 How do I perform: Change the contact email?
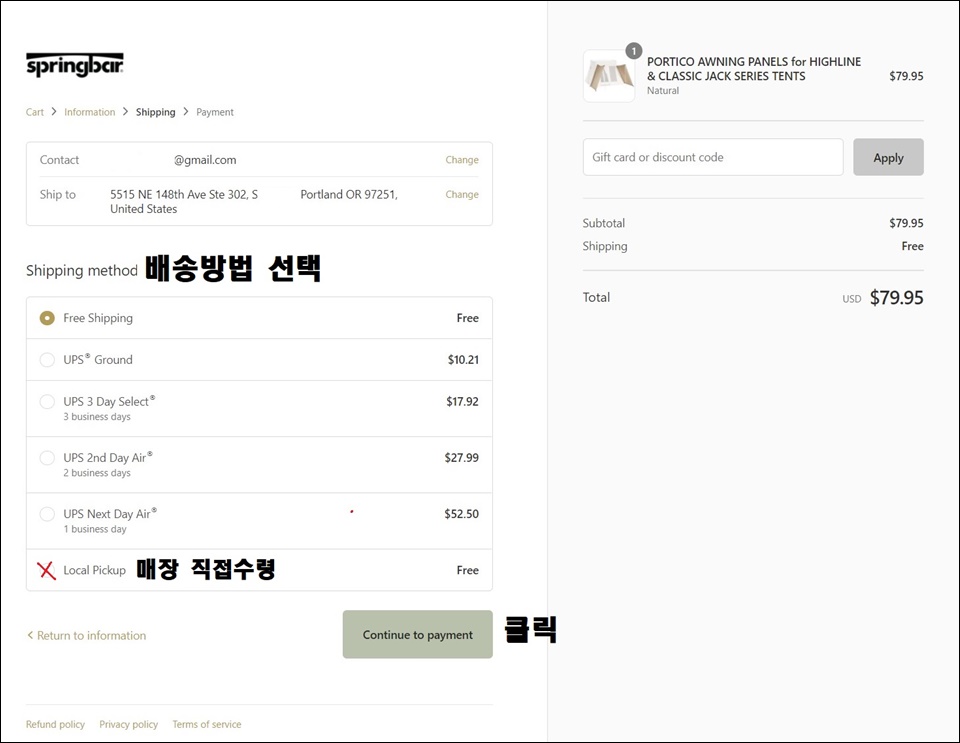pos(462,160)
